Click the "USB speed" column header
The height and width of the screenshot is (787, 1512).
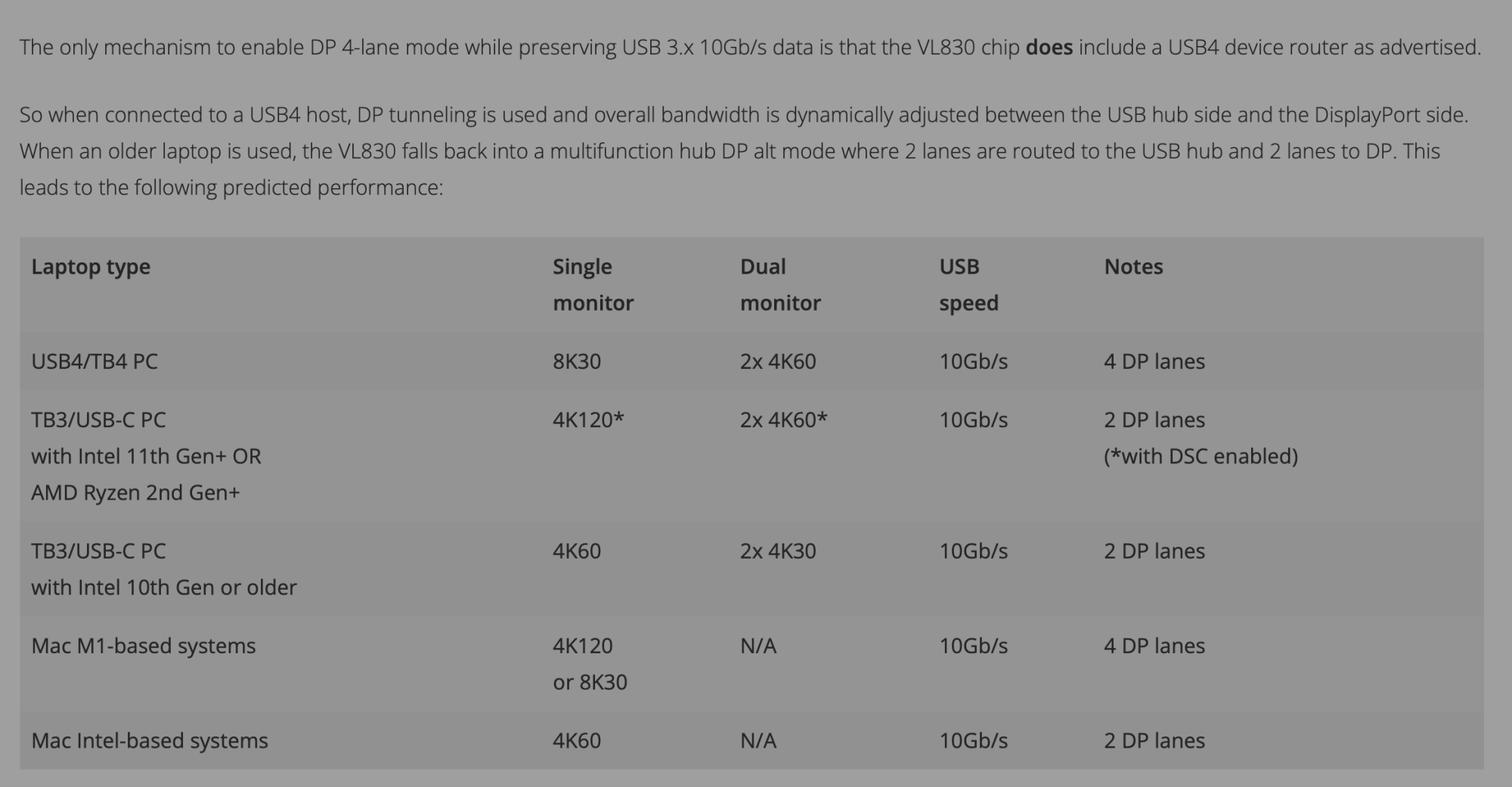click(968, 284)
